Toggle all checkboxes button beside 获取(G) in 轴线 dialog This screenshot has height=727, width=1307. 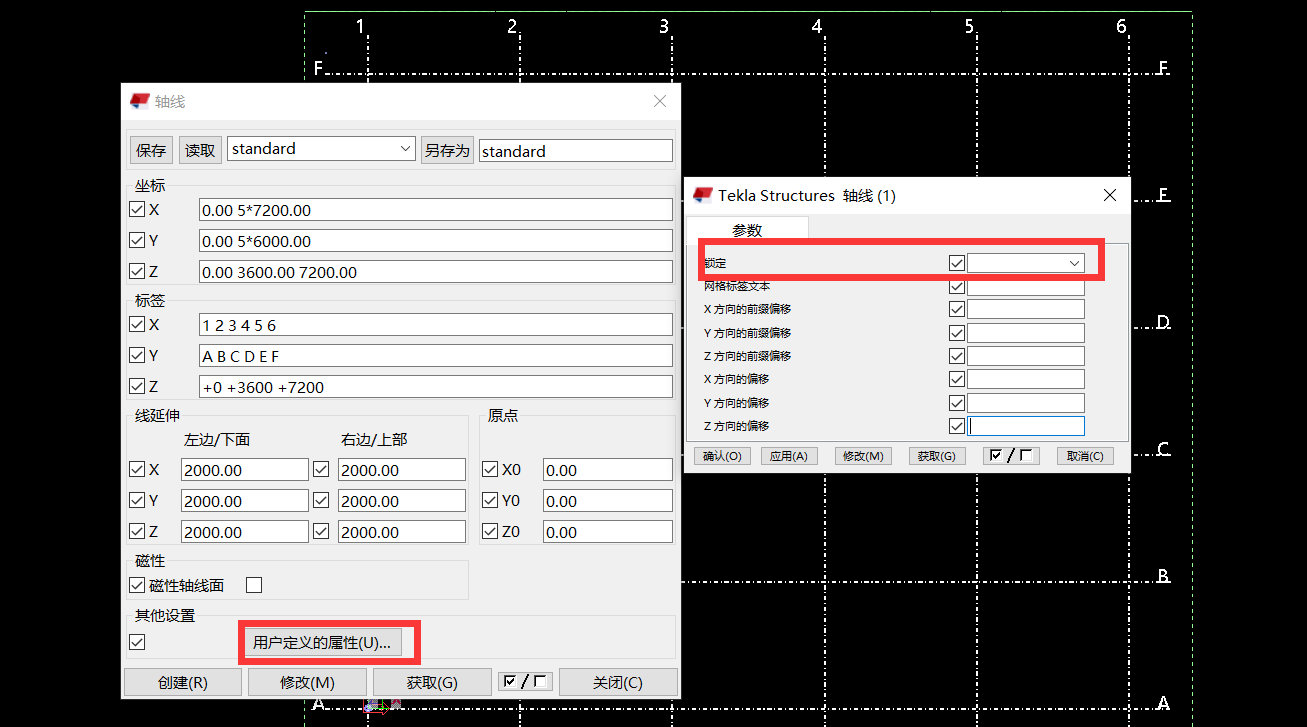(525, 682)
